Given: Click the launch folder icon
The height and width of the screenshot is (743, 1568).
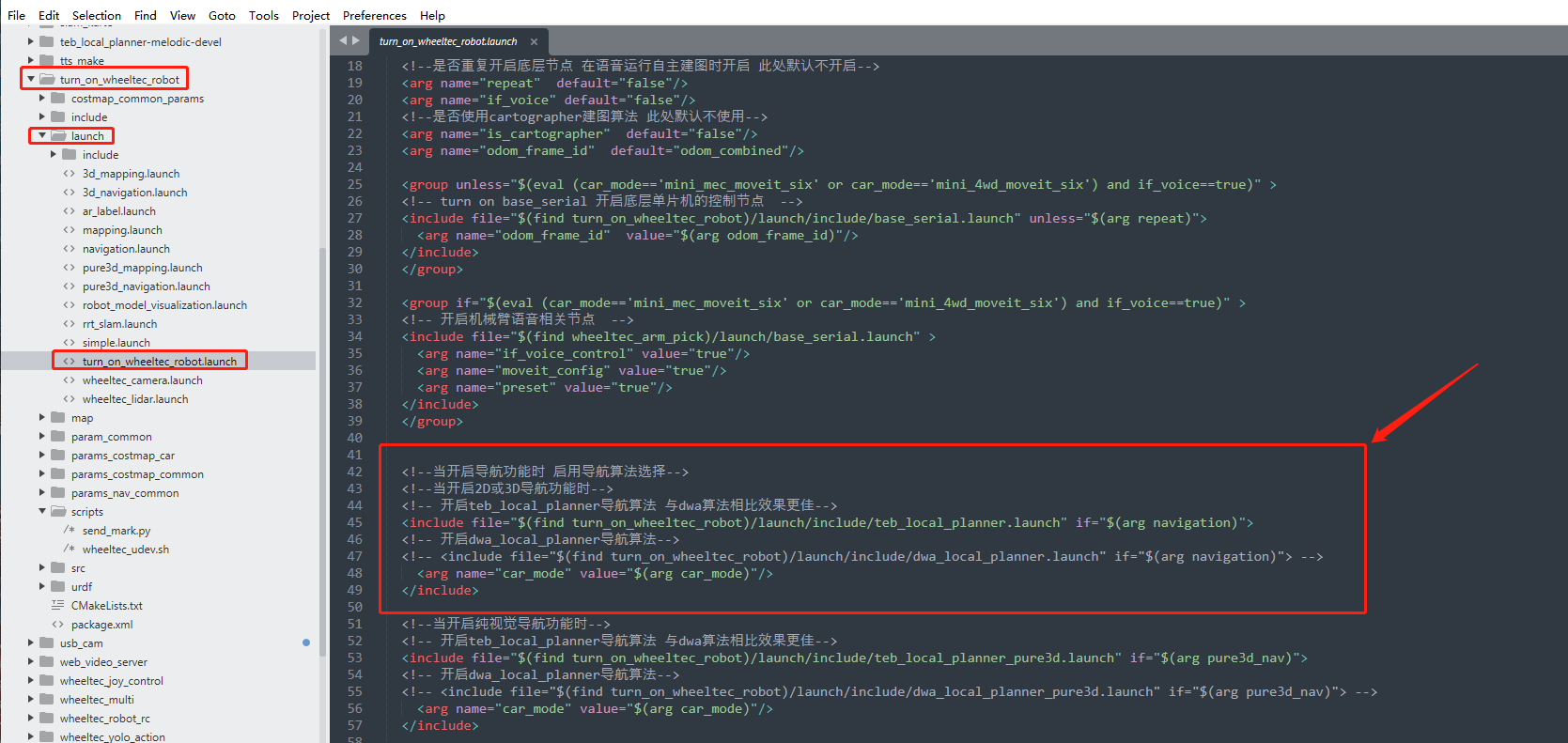Looking at the screenshot, I should pyautogui.click(x=58, y=136).
